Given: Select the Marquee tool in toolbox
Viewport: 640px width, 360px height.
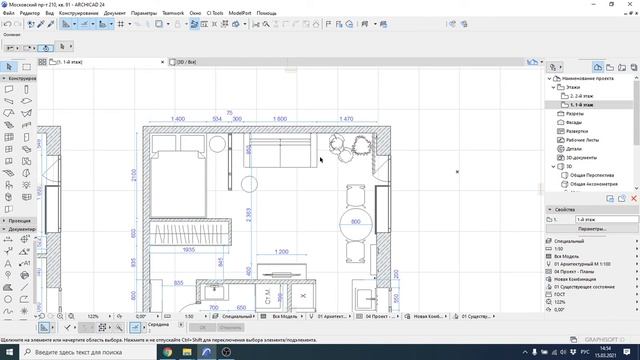Looking at the screenshot, I should tap(27, 67).
